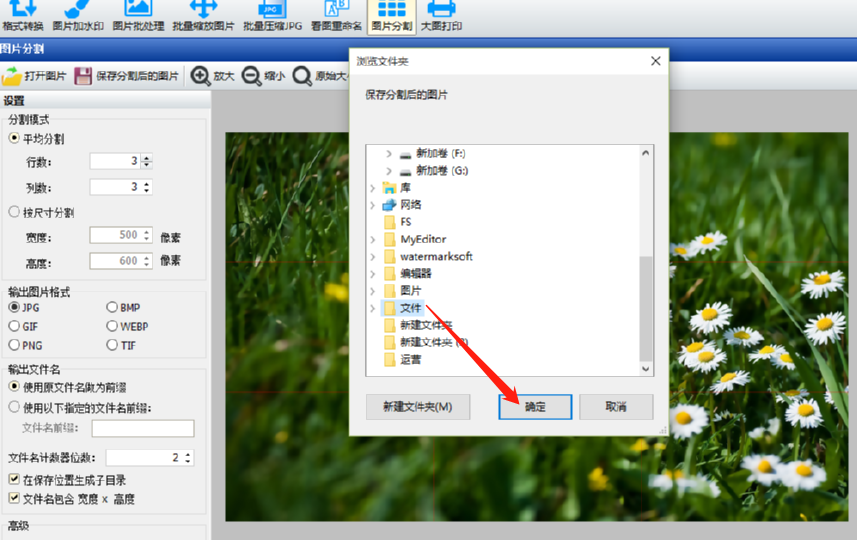This screenshot has height=540, width=857.
Task: Click the 行数 rows stepper
Action: 146,161
